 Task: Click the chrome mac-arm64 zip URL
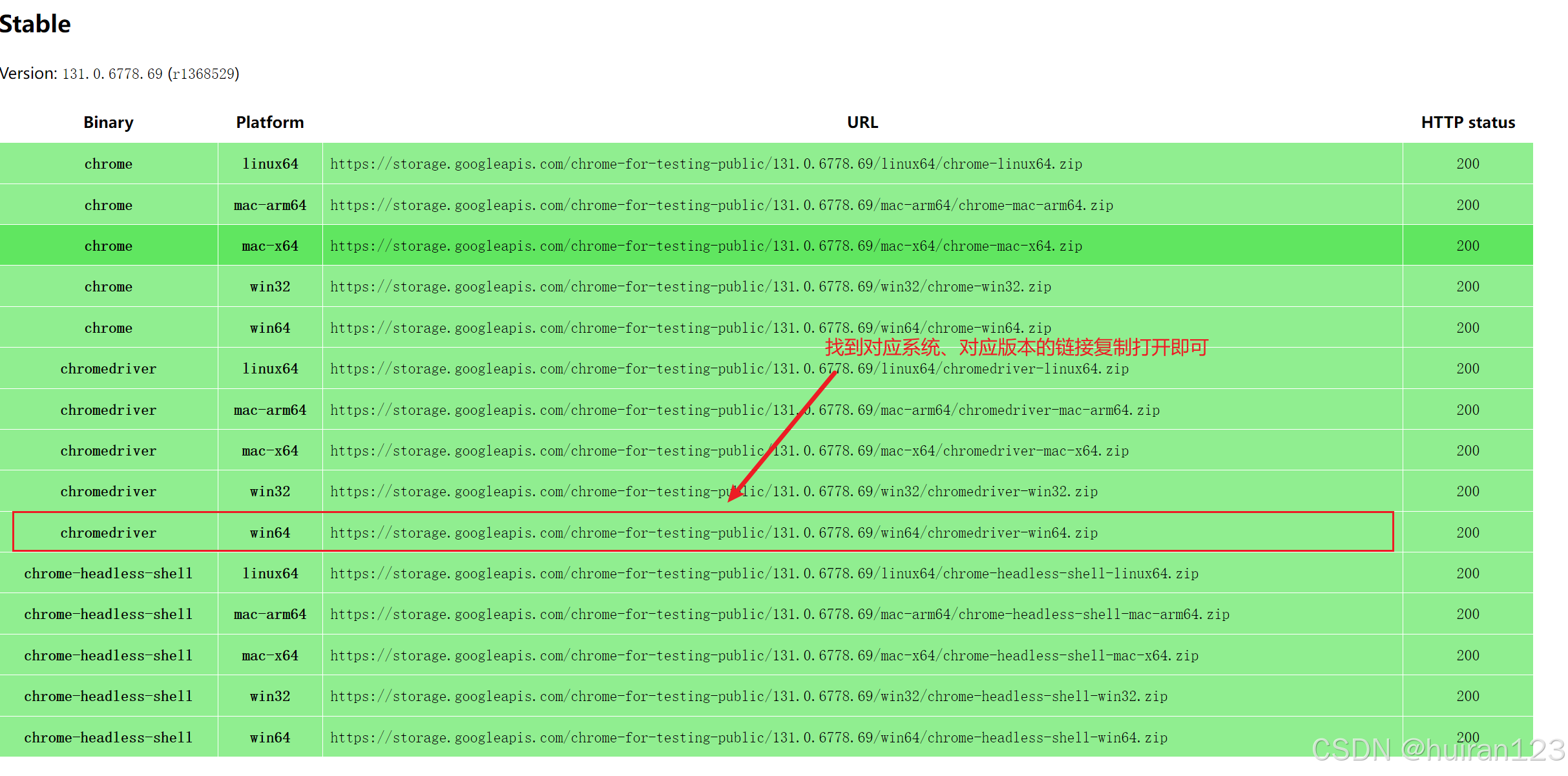coord(721,205)
